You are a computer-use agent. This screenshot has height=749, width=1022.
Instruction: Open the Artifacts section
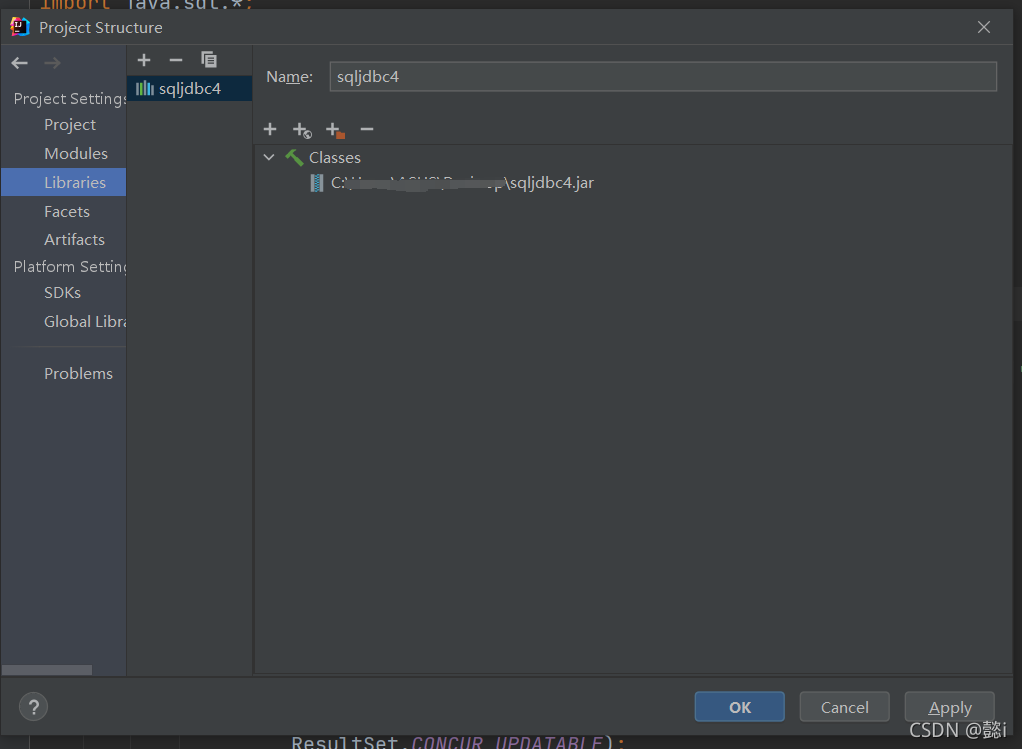tap(74, 240)
